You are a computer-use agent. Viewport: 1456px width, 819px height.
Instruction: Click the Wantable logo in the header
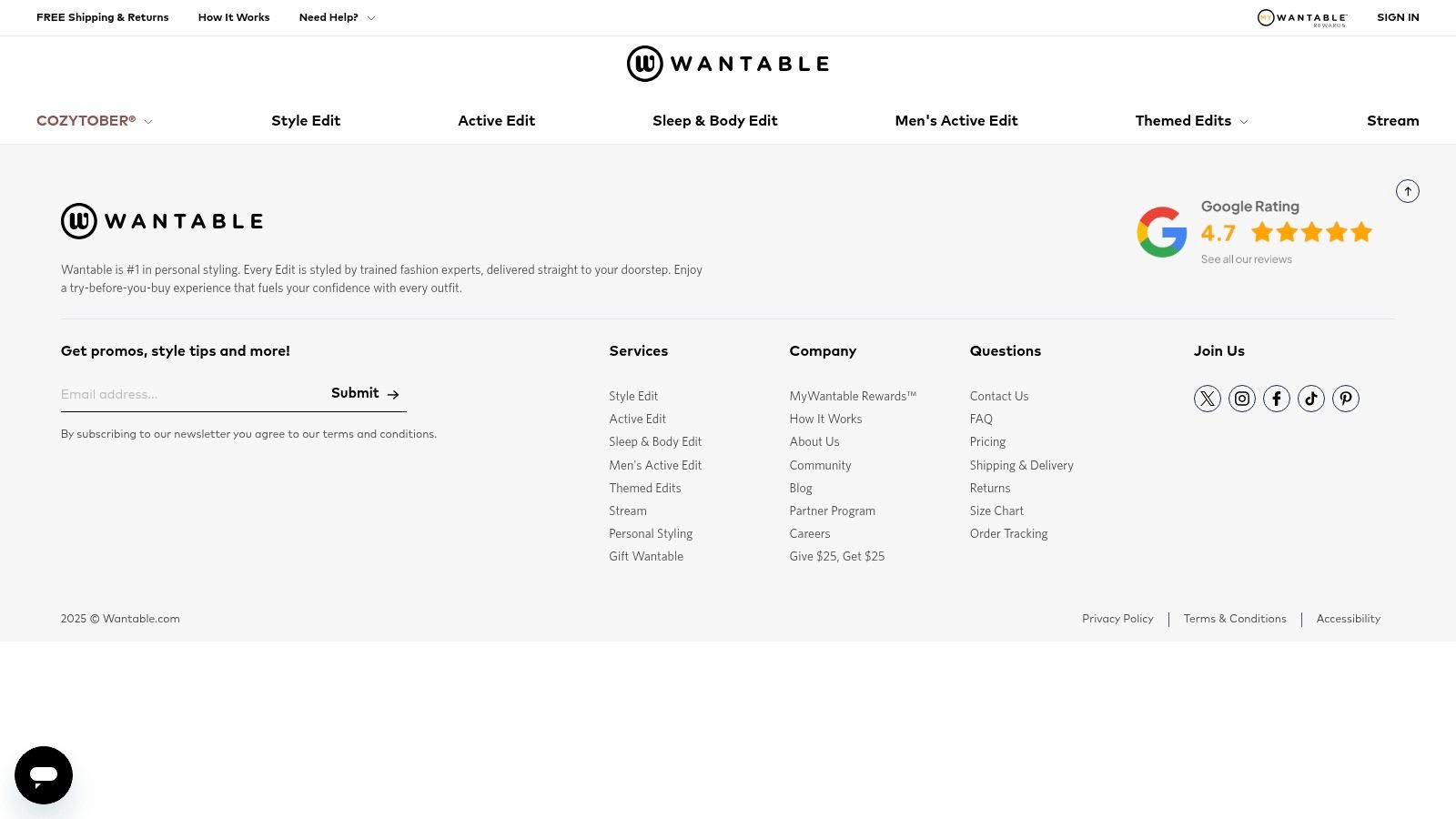(727, 63)
